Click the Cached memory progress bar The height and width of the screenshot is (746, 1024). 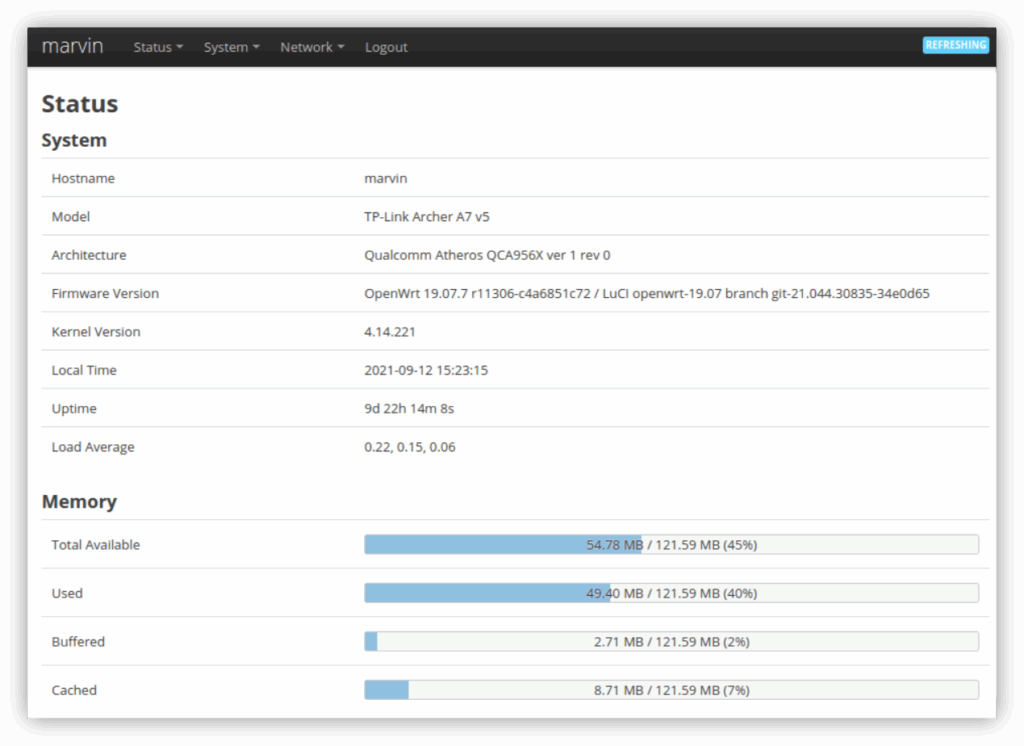[671, 690]
